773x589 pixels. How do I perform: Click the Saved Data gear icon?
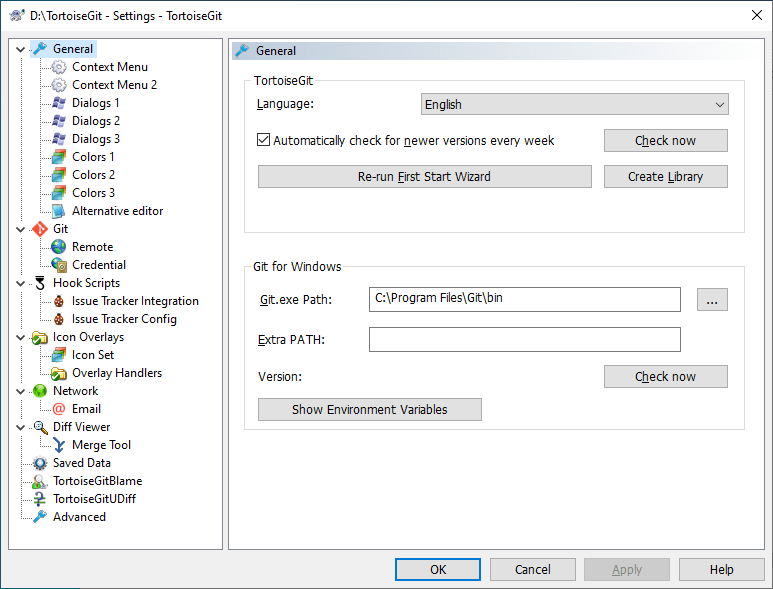(40, 463)
